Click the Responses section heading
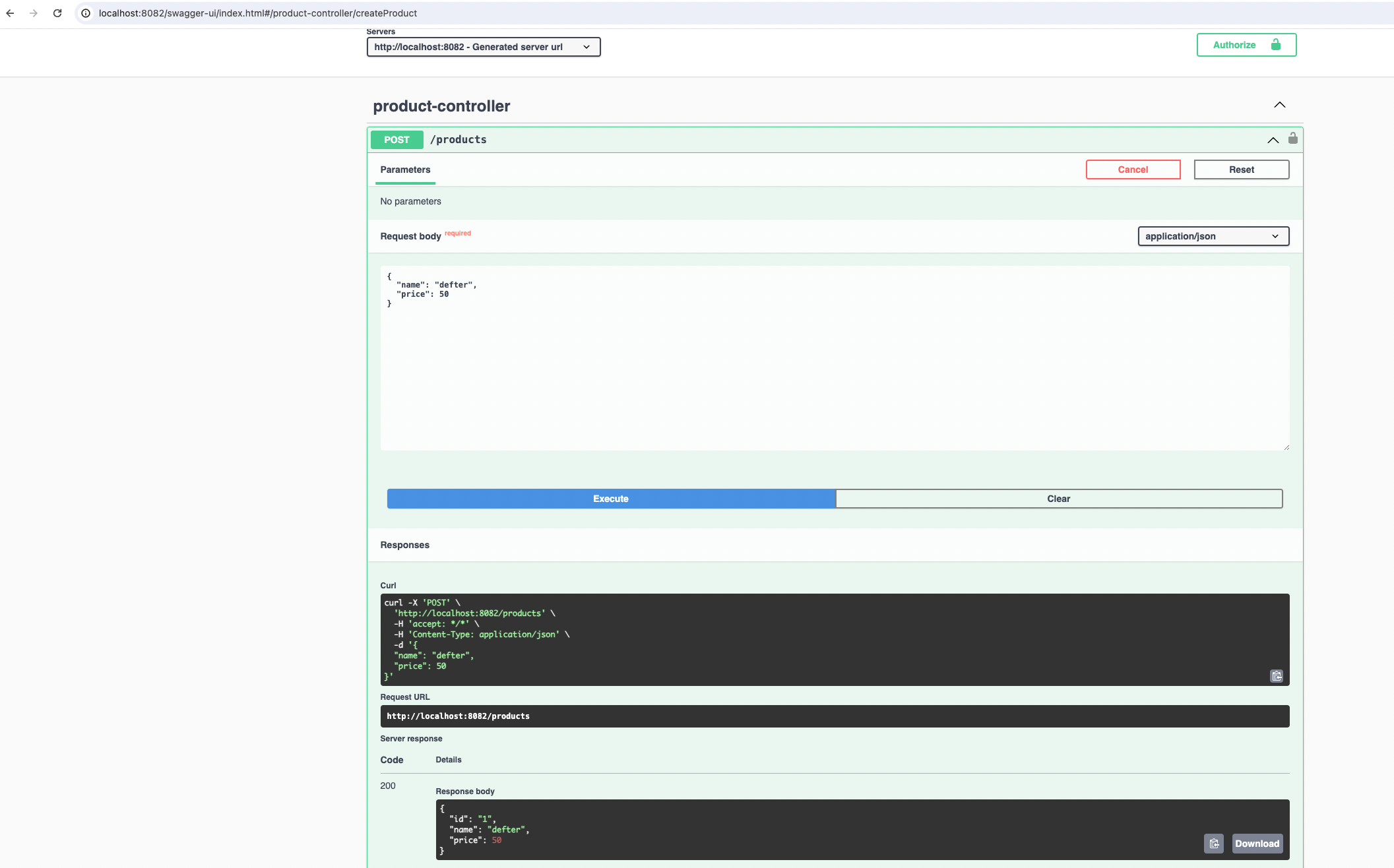The width and height of the screenshot is (1394, 868). point(404,545)
